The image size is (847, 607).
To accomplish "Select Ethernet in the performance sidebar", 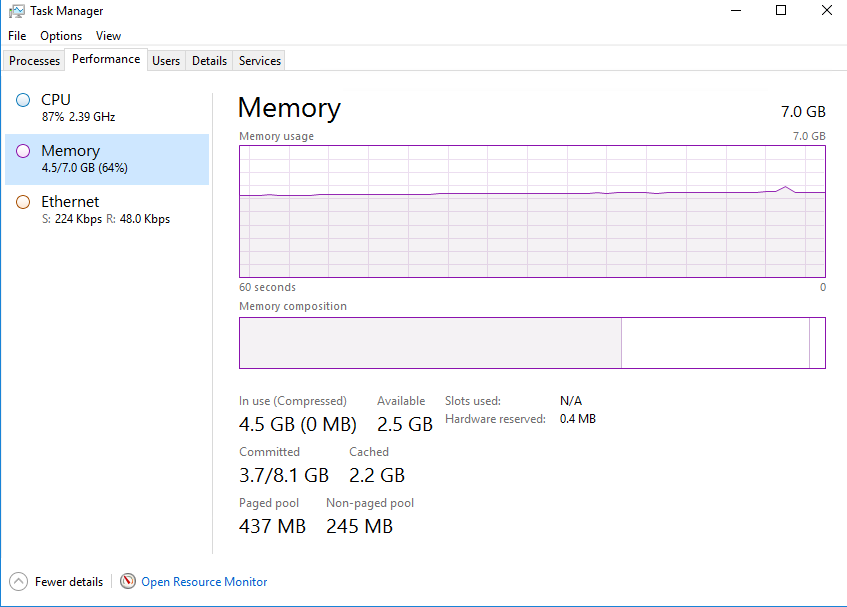I will [x=70, y=202].
